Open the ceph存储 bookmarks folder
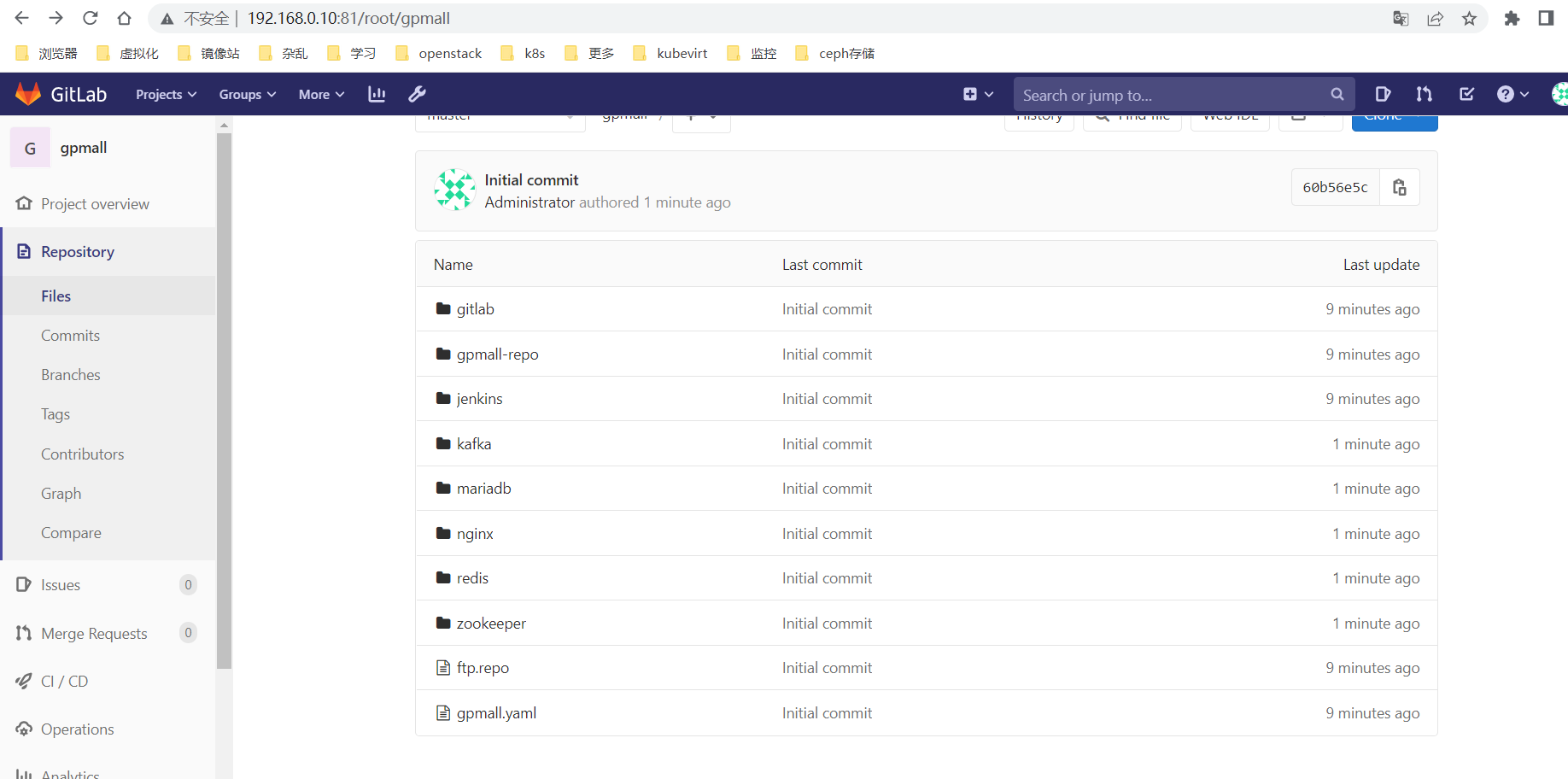This screenshot has width=1568, height=779. [x=834, y=53]
